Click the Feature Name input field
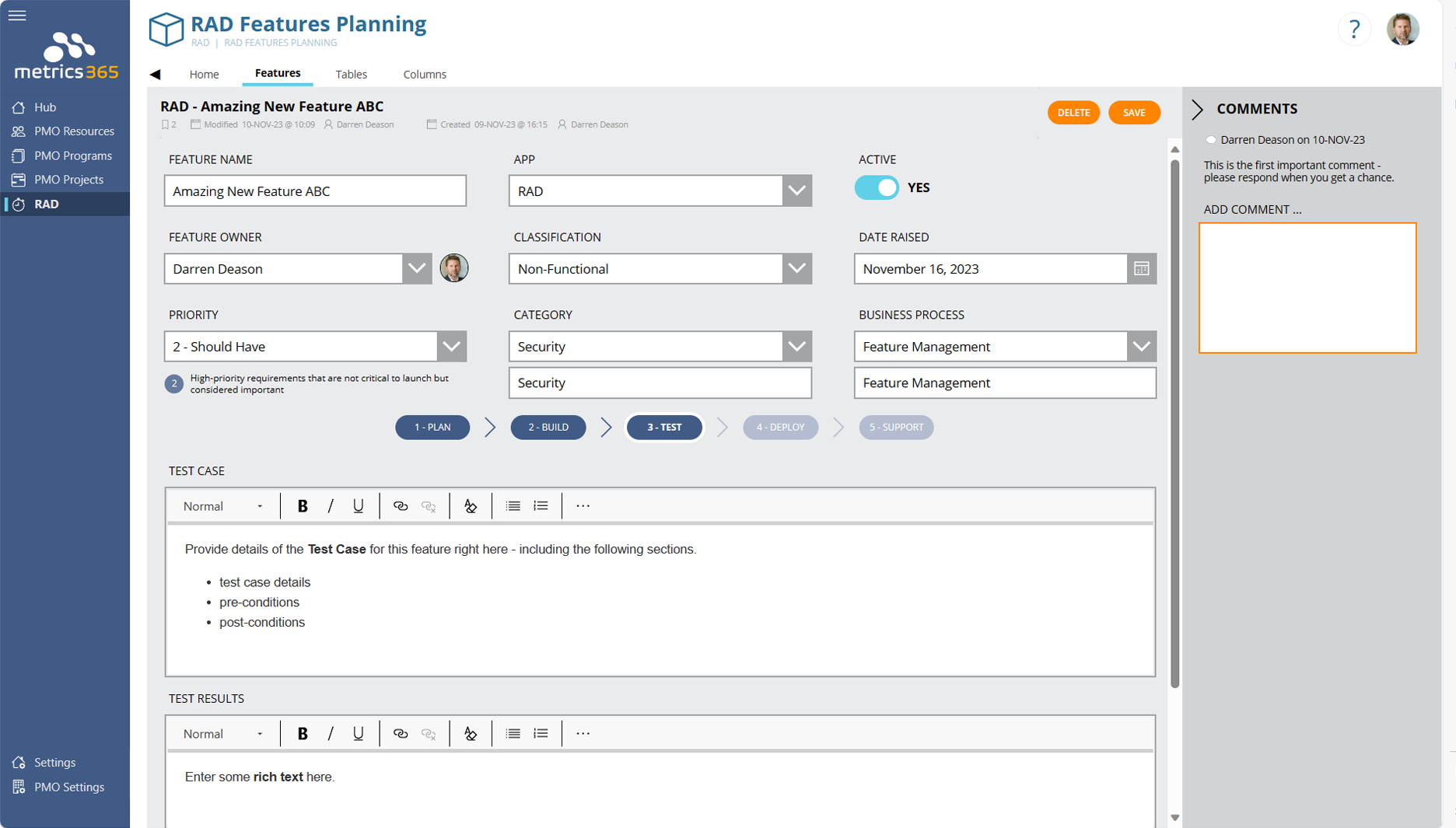The width and height of the screenshot is (1456, 828). [x=315, y=190]
